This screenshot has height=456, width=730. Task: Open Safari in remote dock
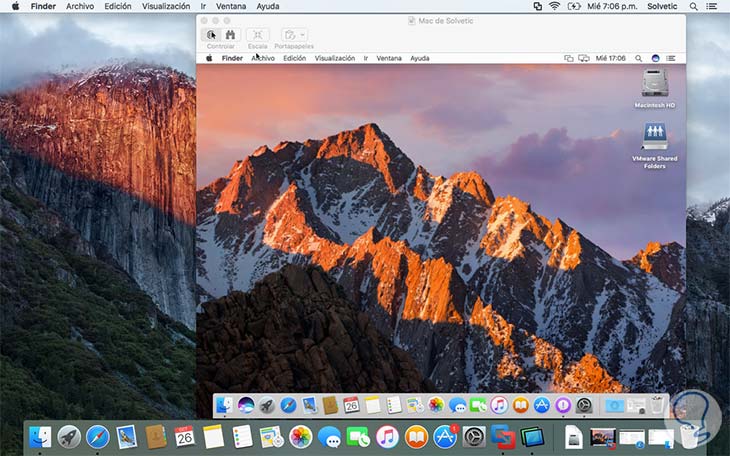tap(288, 406)
